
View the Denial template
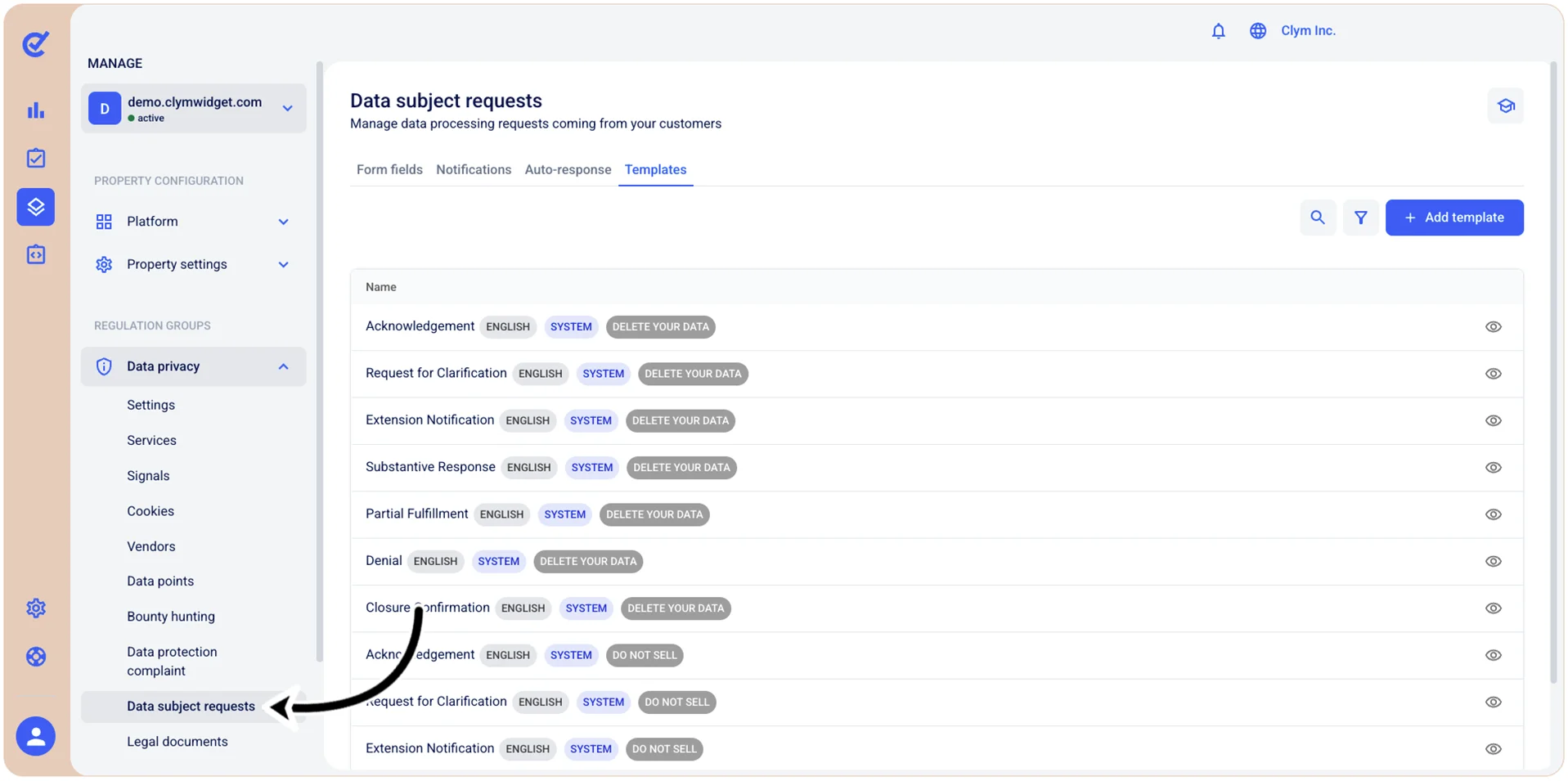(1493, 561)
